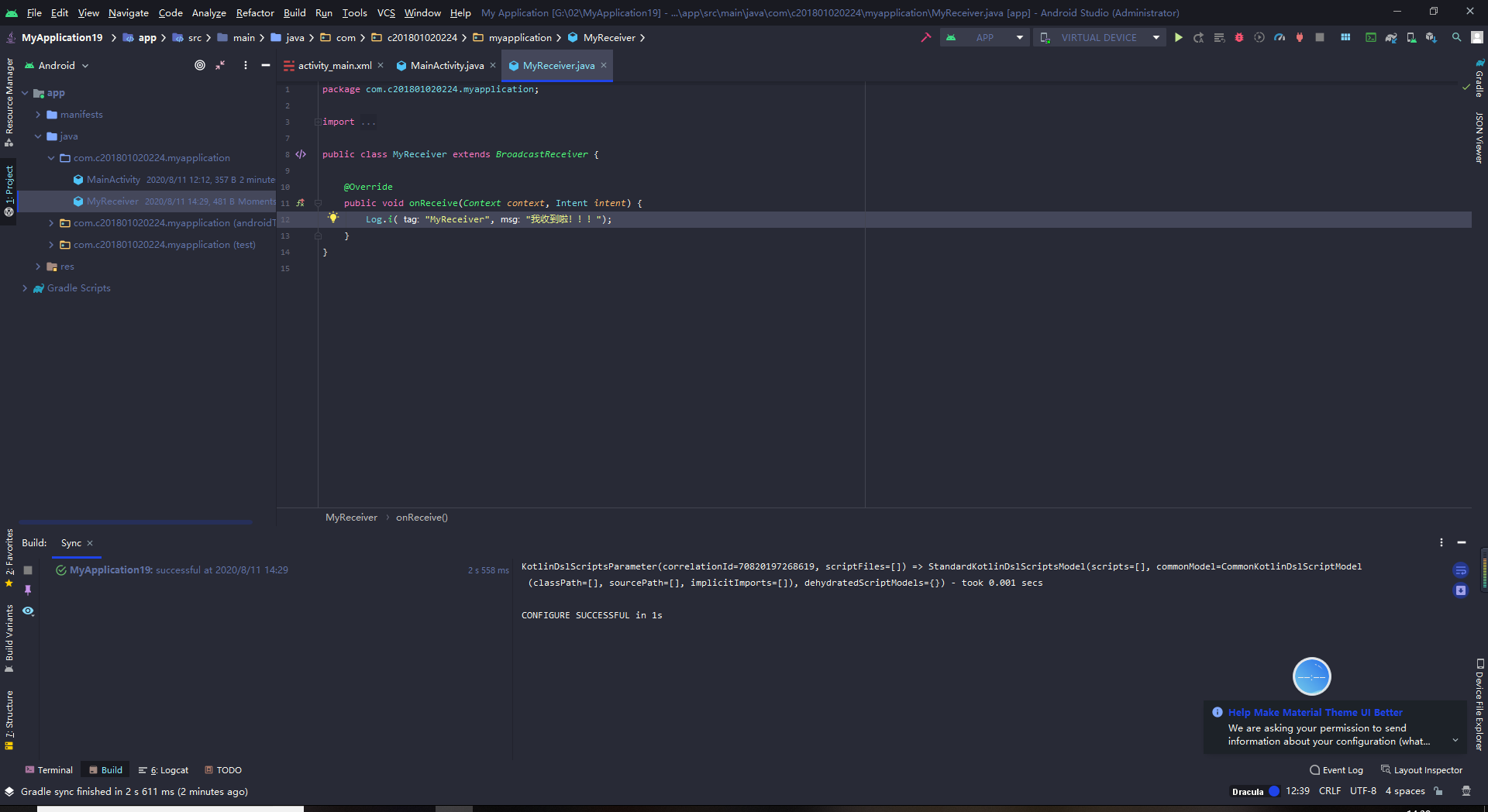1488x812 pixels.
Task: Open the AVD Manager icon
Action: pos(1411,37)
